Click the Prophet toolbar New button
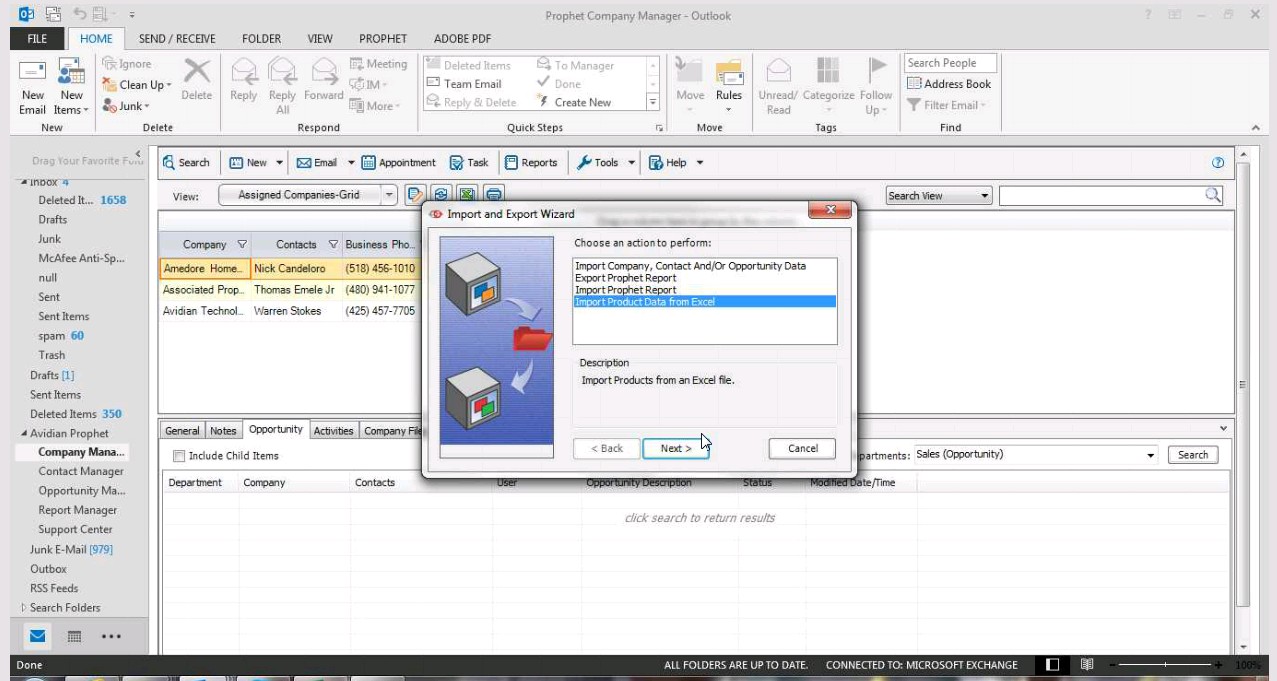 (249, 162)
